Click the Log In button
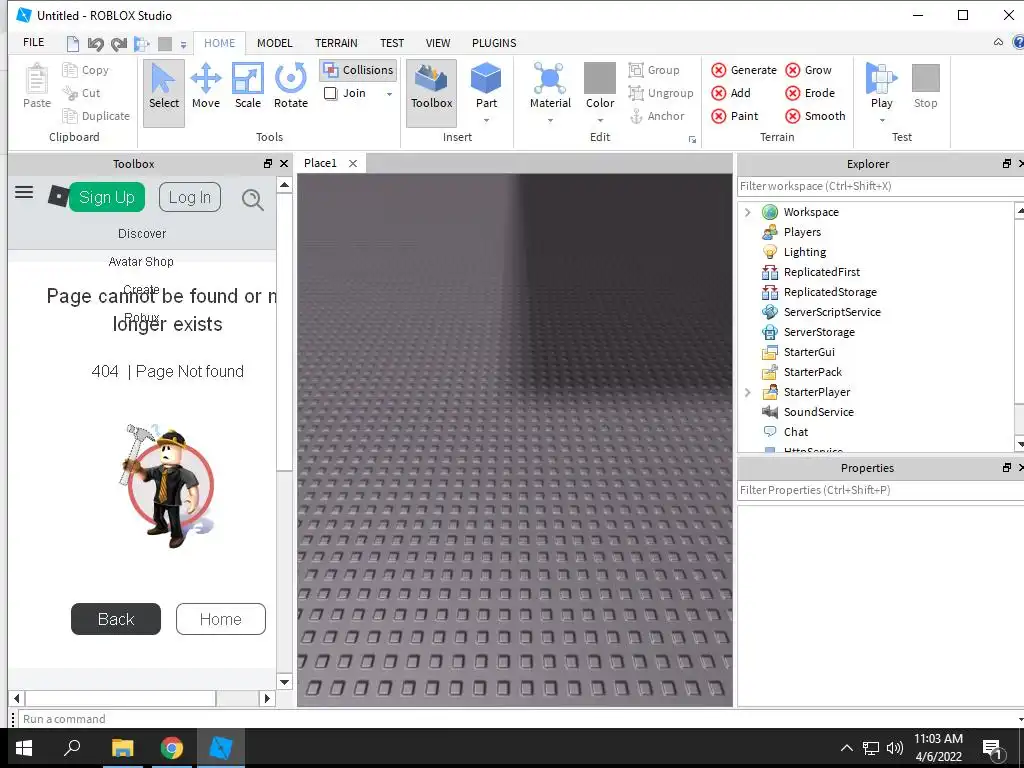Viewport: 1024px width, 768px height. (x=190, y=197)
